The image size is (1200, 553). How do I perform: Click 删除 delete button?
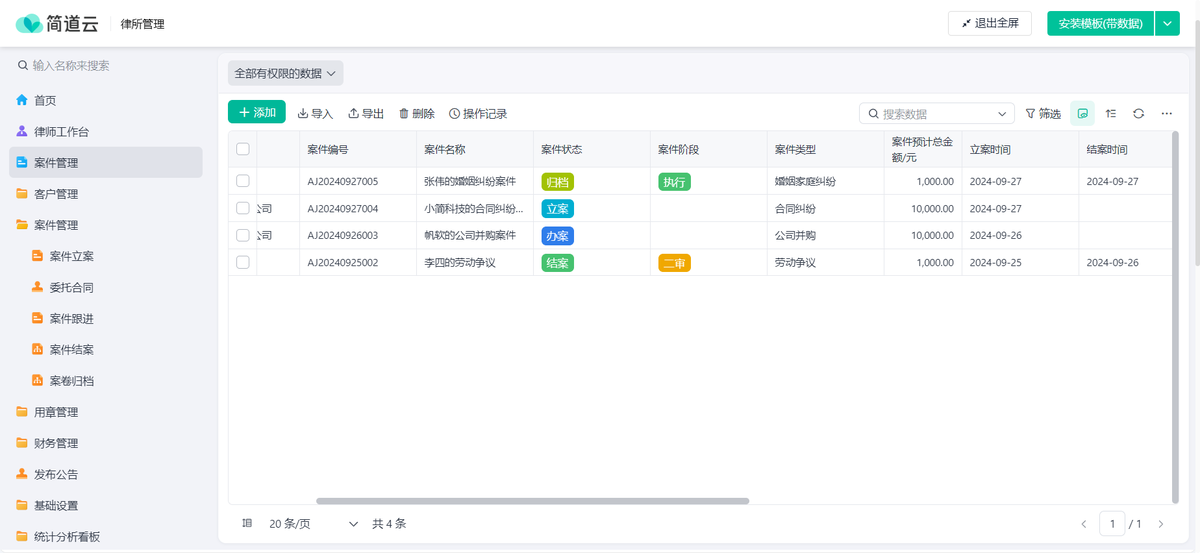coord(416,113)
